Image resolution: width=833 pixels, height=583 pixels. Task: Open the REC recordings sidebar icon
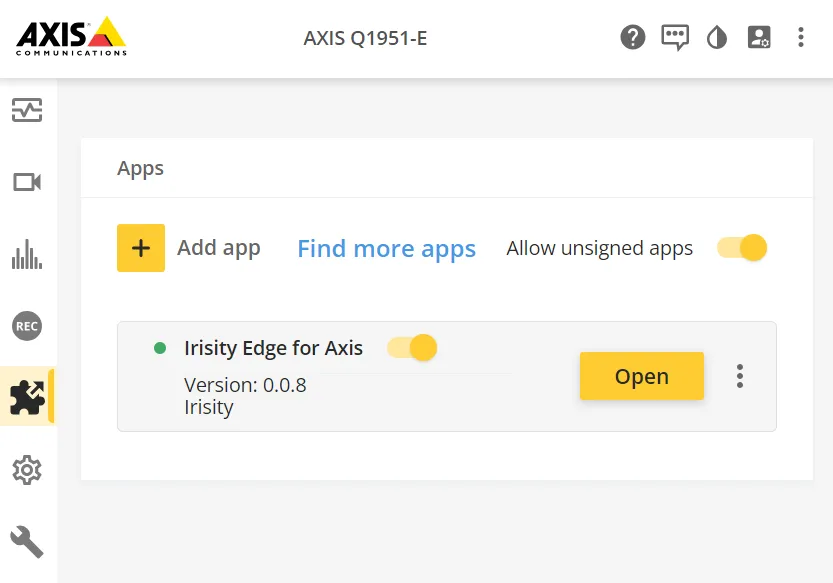[x=27, y=326]
